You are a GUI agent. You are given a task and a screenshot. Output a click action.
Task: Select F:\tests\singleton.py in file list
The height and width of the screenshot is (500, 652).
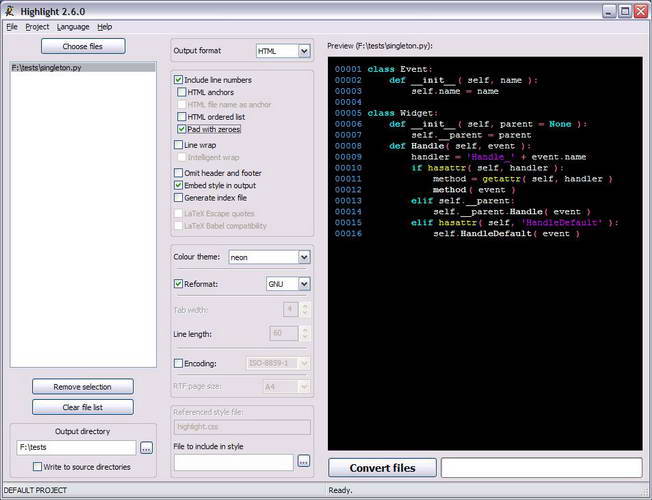[x=83, y=67]
